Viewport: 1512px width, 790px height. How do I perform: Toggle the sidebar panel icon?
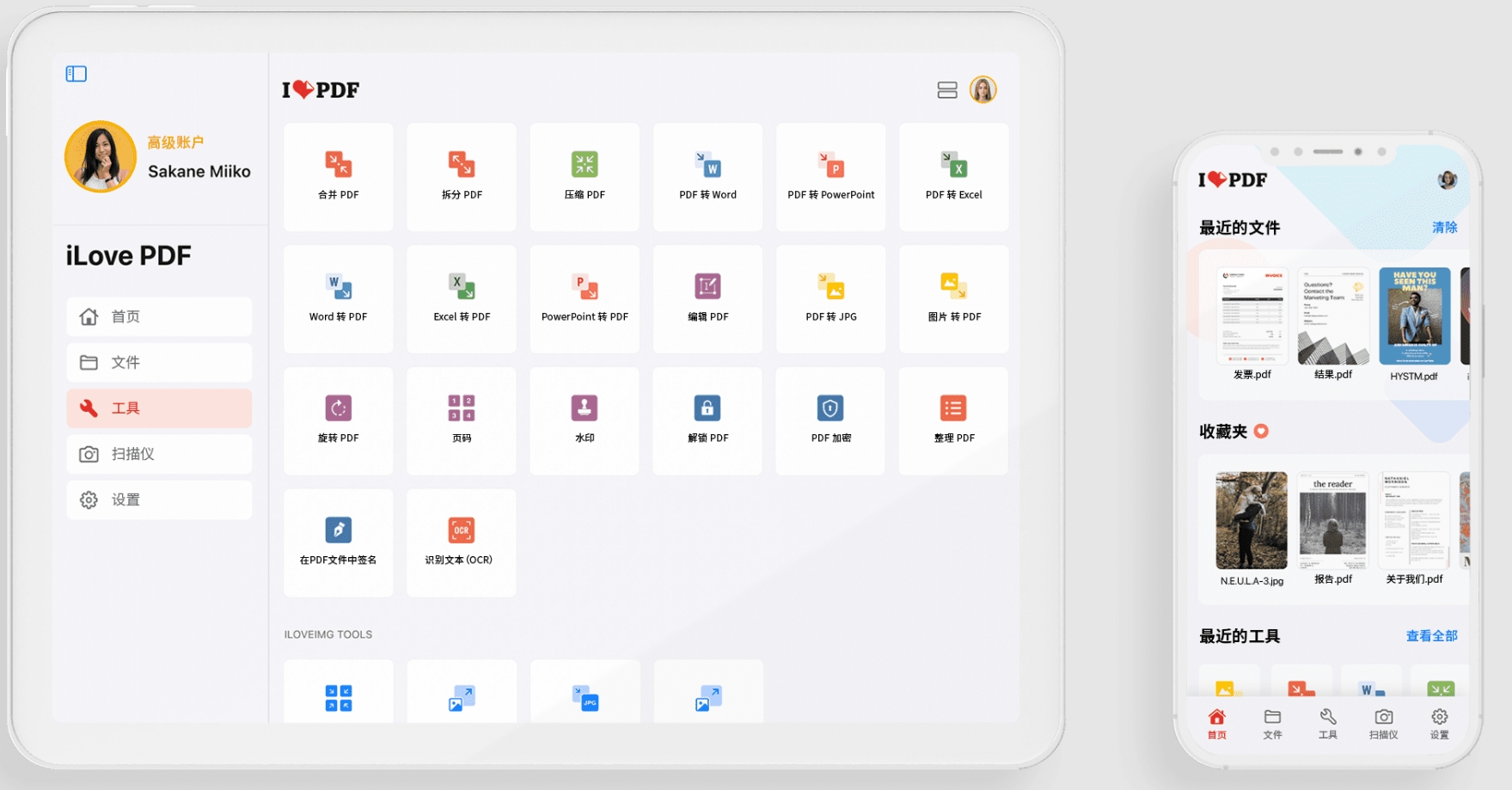[x=77, y=74]
